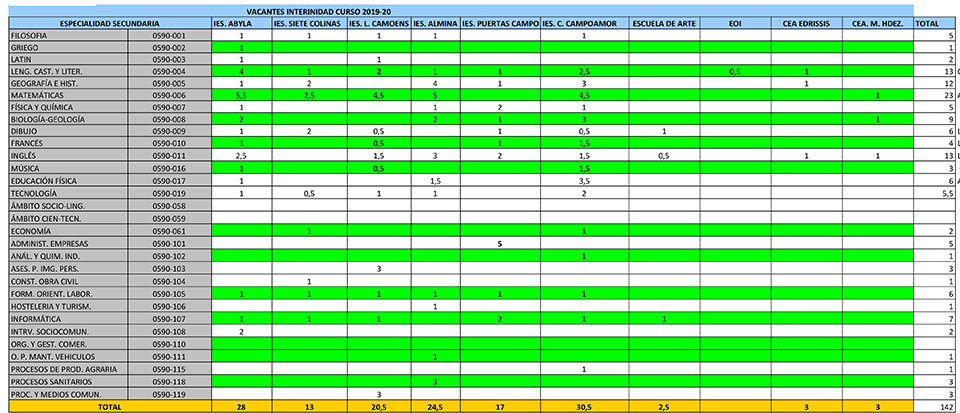Viewport: 960px width, 413px height.
Task: Click the code cell '0590-011'
Action: coord(170,156)
